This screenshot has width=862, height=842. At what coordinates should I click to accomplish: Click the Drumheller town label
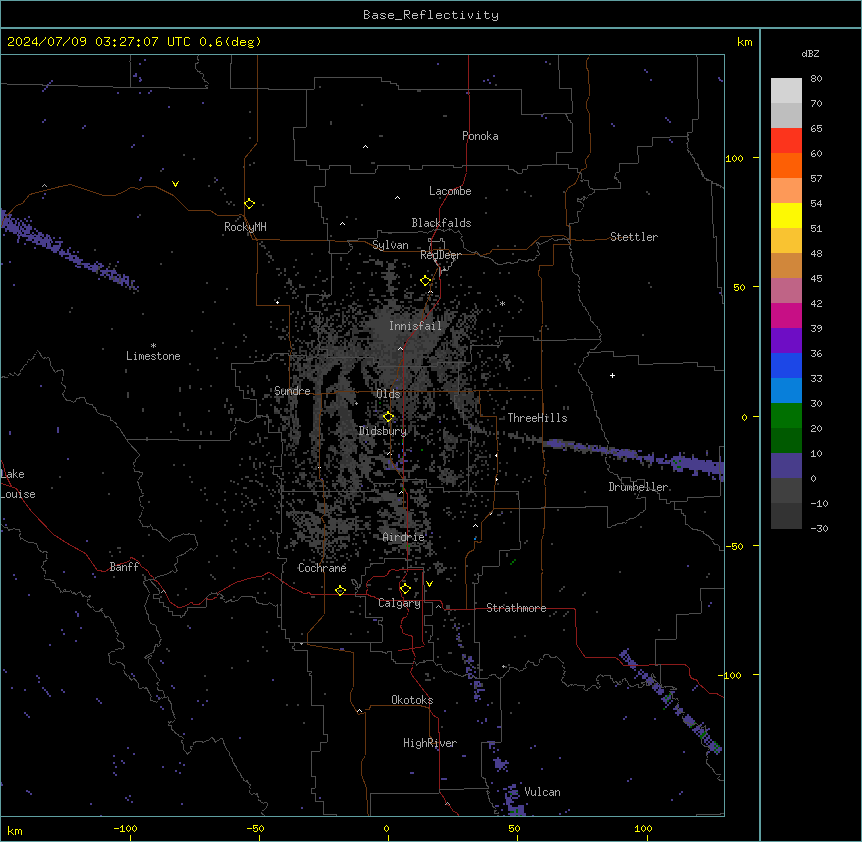click(638, 487)
